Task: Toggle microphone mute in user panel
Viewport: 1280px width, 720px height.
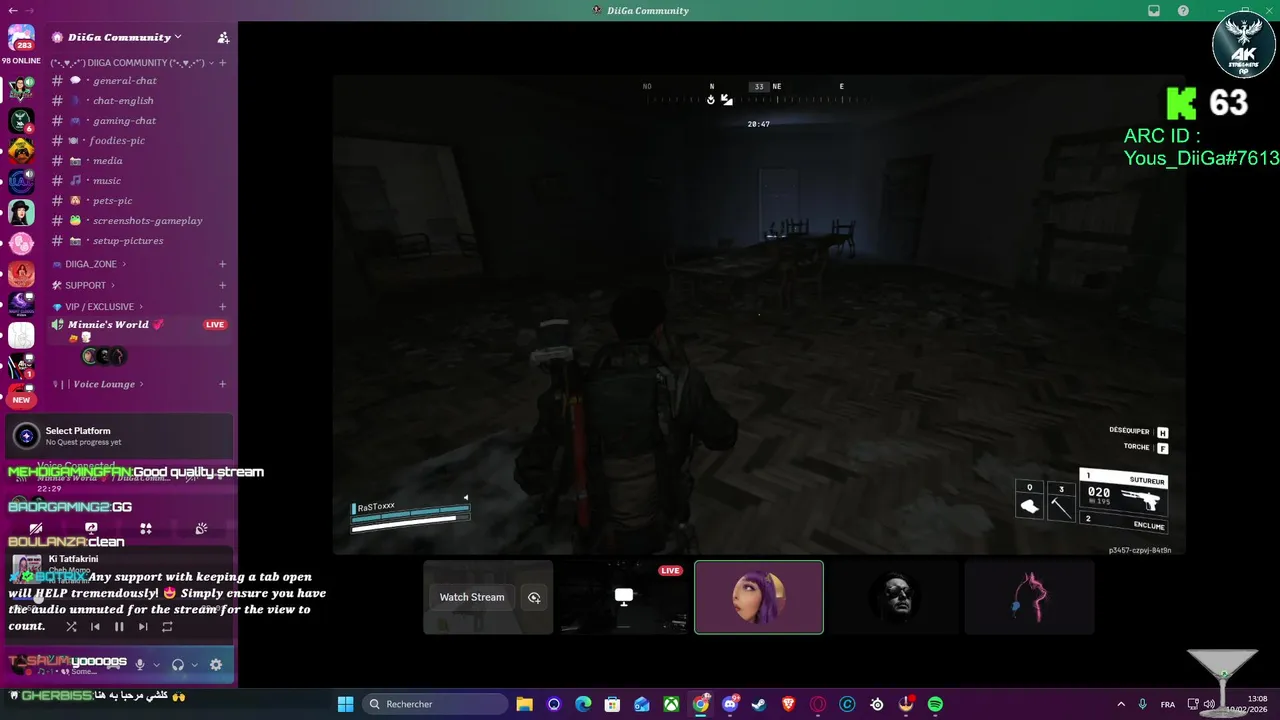Action: (x=140, y=664)
